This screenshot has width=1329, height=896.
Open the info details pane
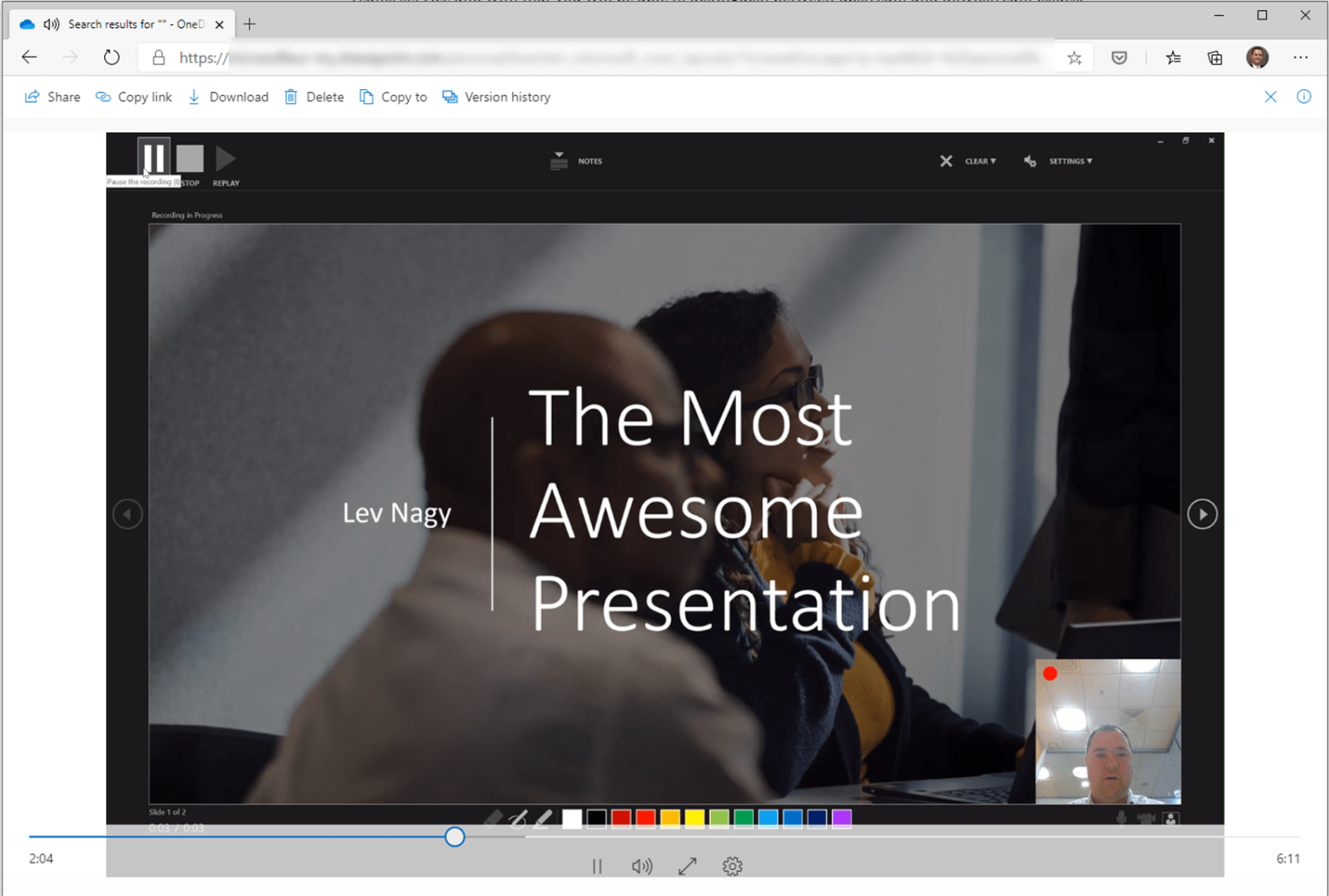1304,97
